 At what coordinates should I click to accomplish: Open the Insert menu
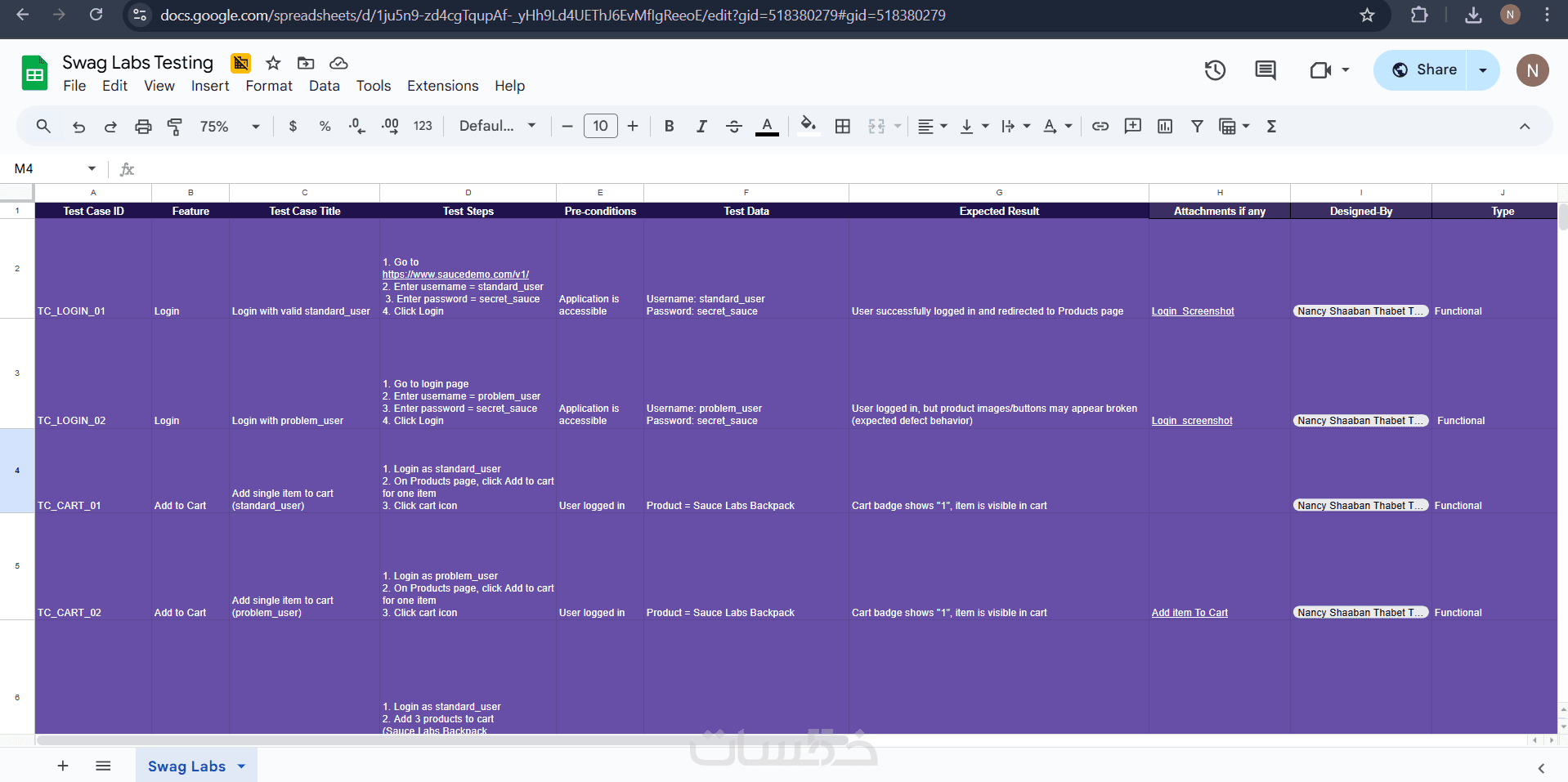pos(210,86)
